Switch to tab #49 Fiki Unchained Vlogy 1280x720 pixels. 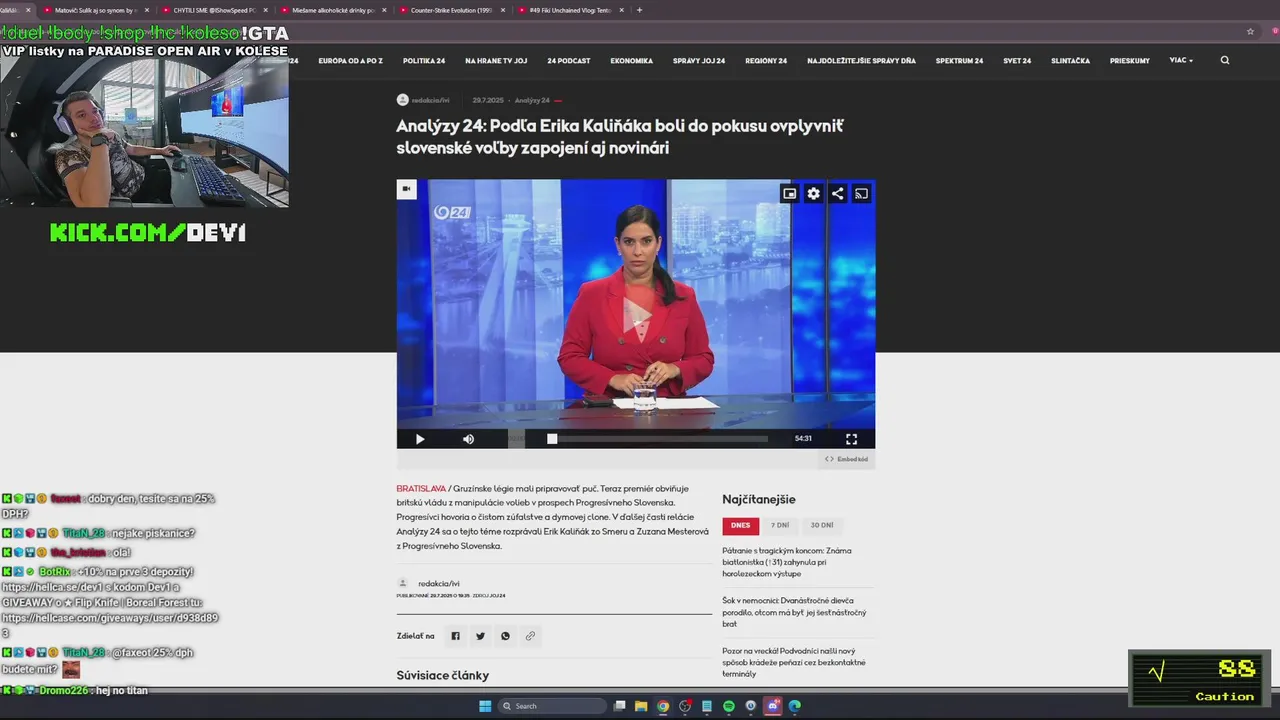570,10
